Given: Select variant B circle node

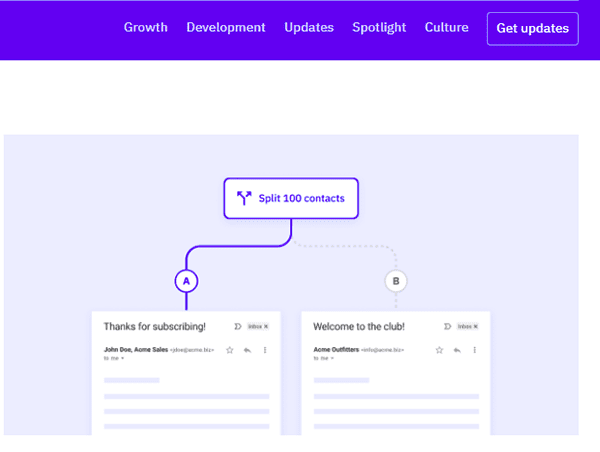Looking at the screenshot, I should [396, 281].
